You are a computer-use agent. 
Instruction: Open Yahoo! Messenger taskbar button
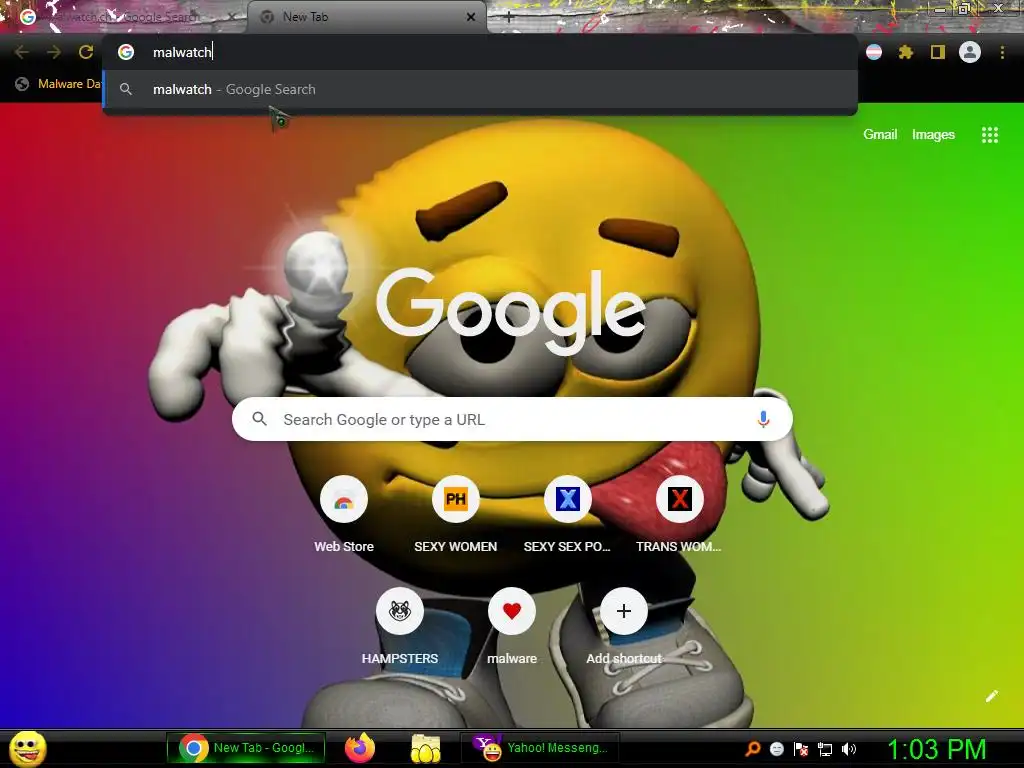point(539,748)
